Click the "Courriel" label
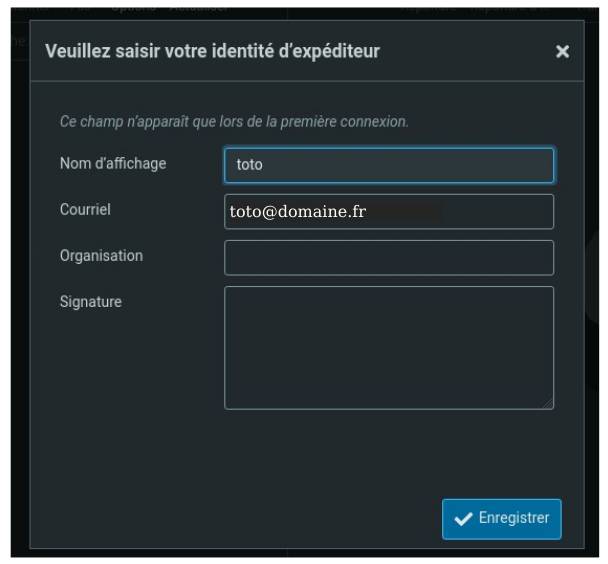 click(85, 210)
